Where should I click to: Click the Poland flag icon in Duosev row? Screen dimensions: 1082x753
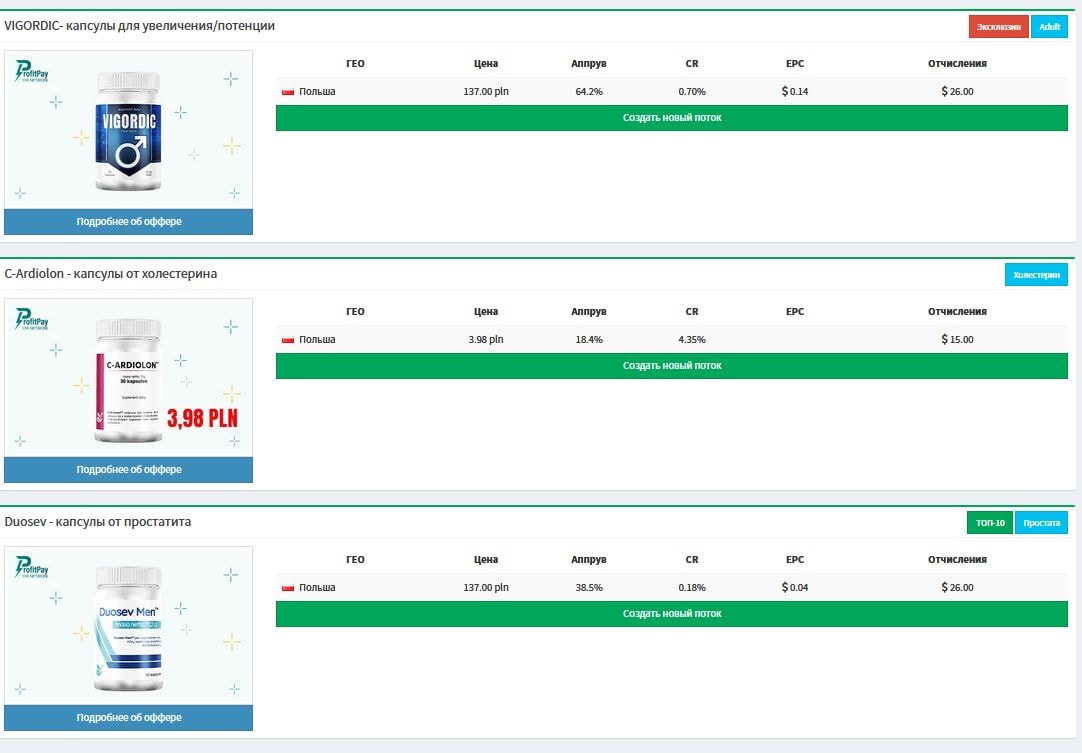pyautogui.click(x=288, y=588)
